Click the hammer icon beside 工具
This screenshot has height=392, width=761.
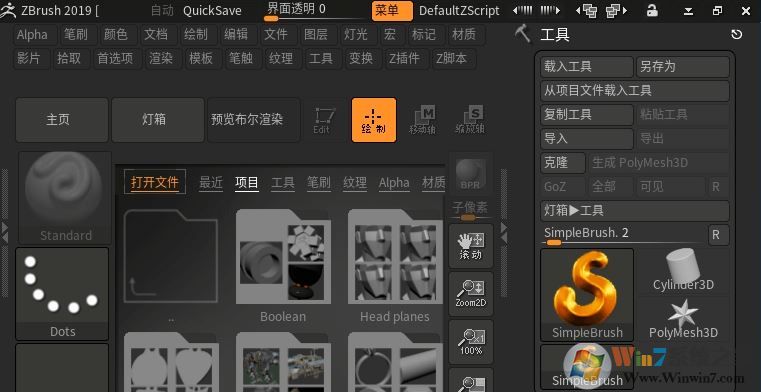(523, 34)
